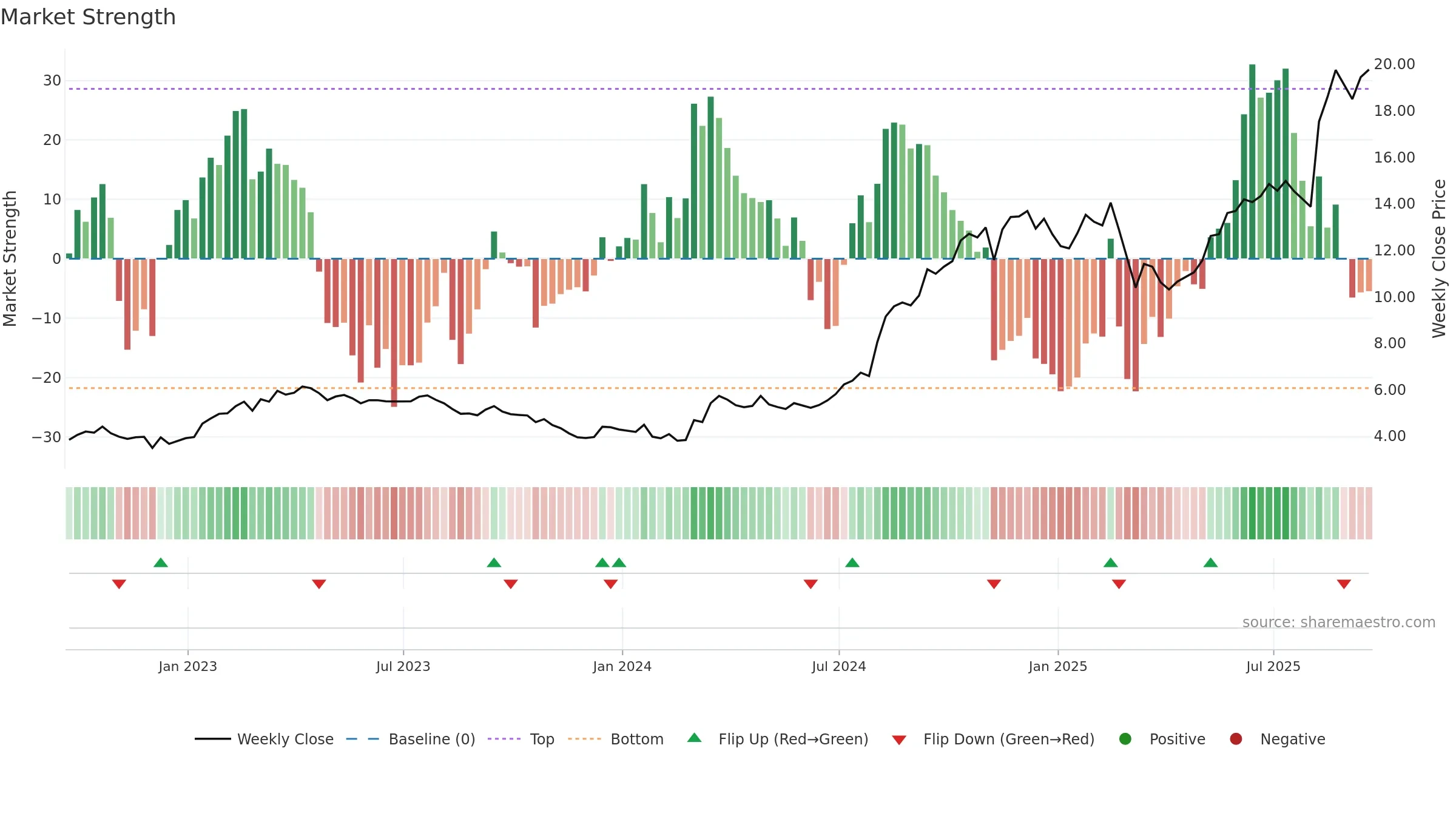Image resolution: width=1456 pixels, height=819 pixels.
Task: Click the deepest red bar in mid 2023
Action: (394, 332)
